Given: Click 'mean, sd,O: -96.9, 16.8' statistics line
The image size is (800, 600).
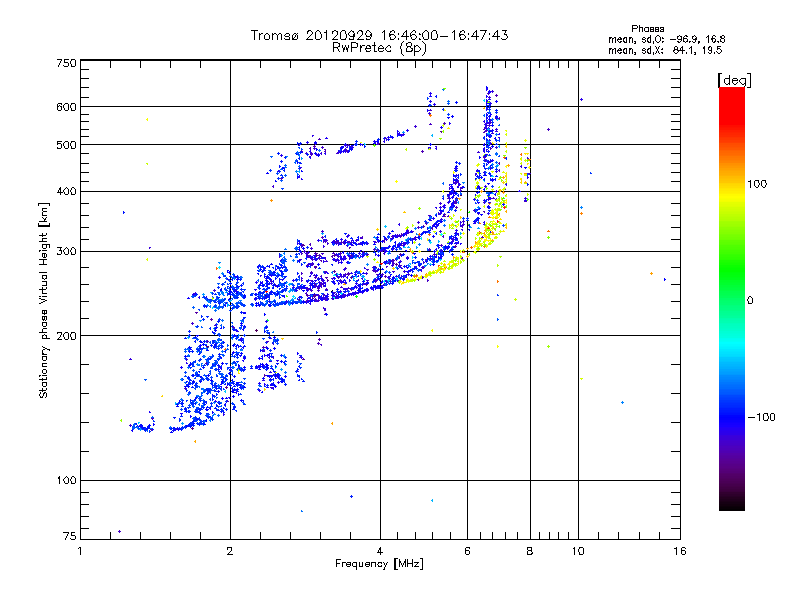Looking at the screenshot, I should click(666, 39).
